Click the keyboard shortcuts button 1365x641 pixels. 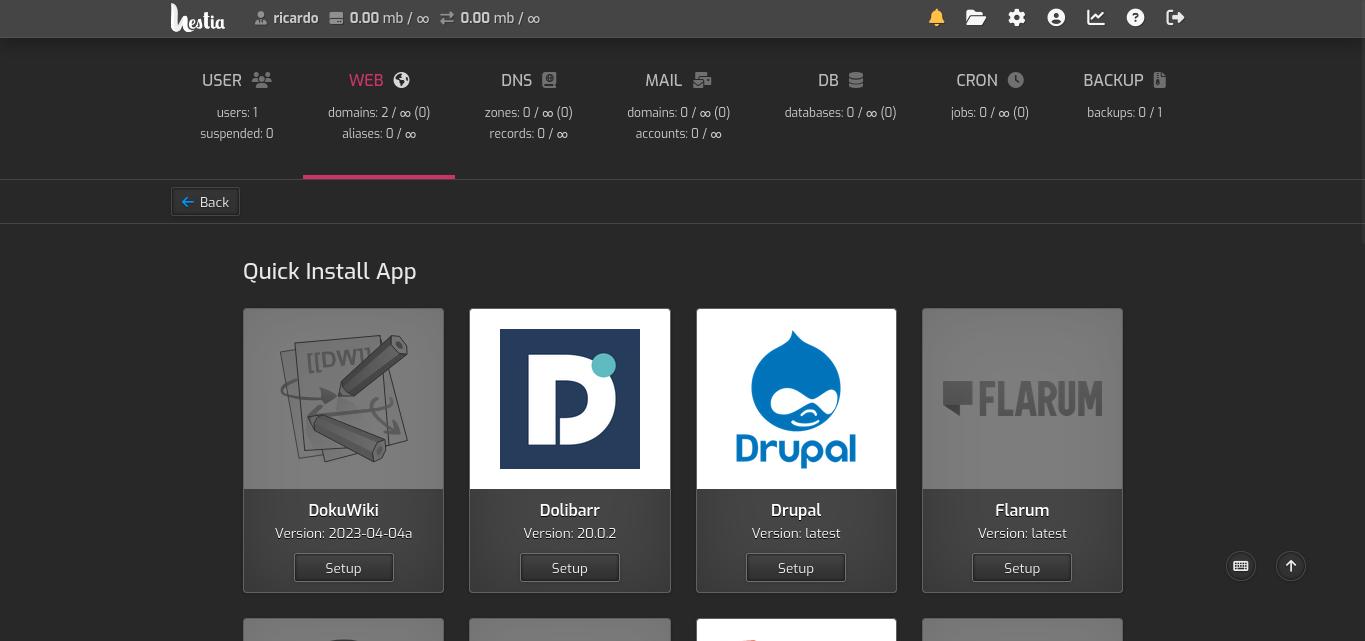1241,566
